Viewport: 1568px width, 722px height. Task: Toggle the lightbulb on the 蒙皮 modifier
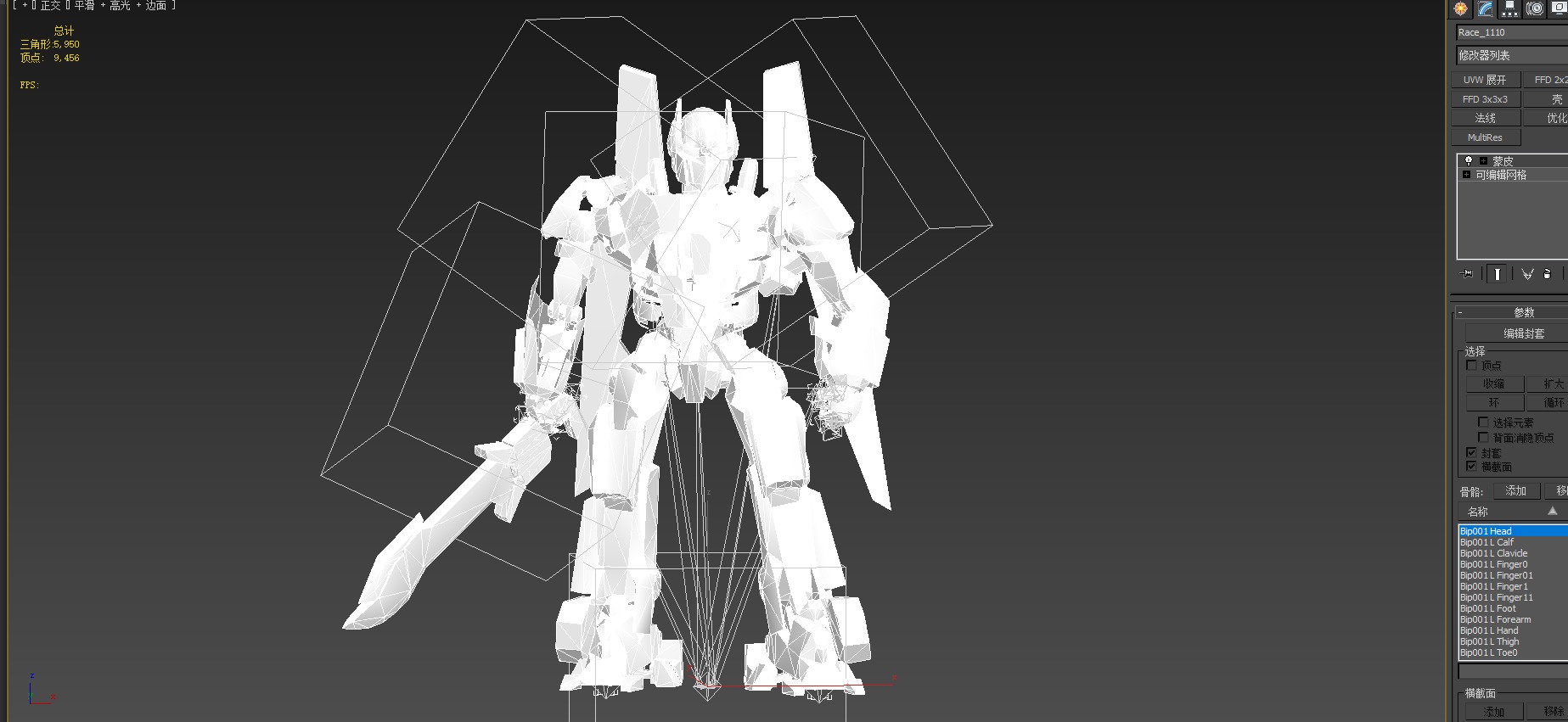point(1468,160)
